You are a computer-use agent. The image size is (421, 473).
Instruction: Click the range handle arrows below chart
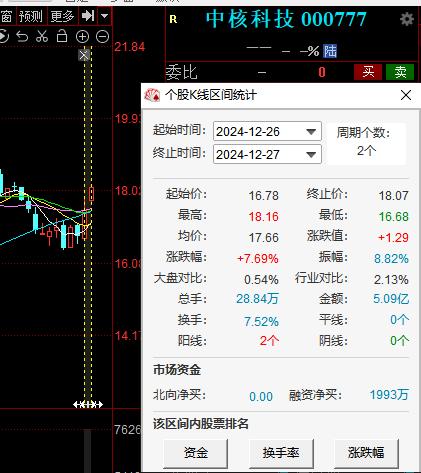pyautogui.click(x=88, y=404)
